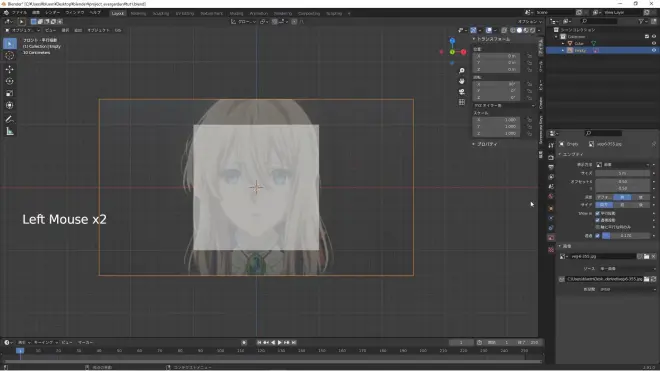Select the Measure ruler tool

[x=10, y=132]
